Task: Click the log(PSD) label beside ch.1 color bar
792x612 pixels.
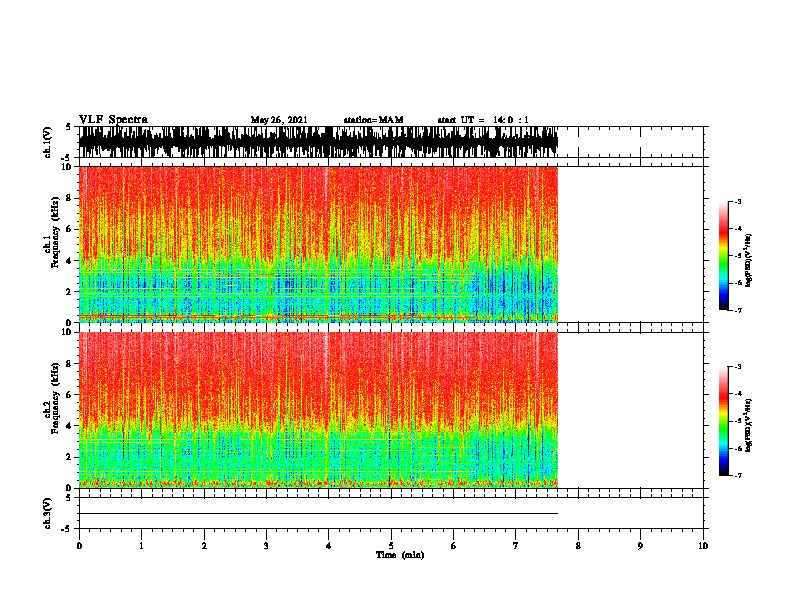Action: [x=749, y=260]
